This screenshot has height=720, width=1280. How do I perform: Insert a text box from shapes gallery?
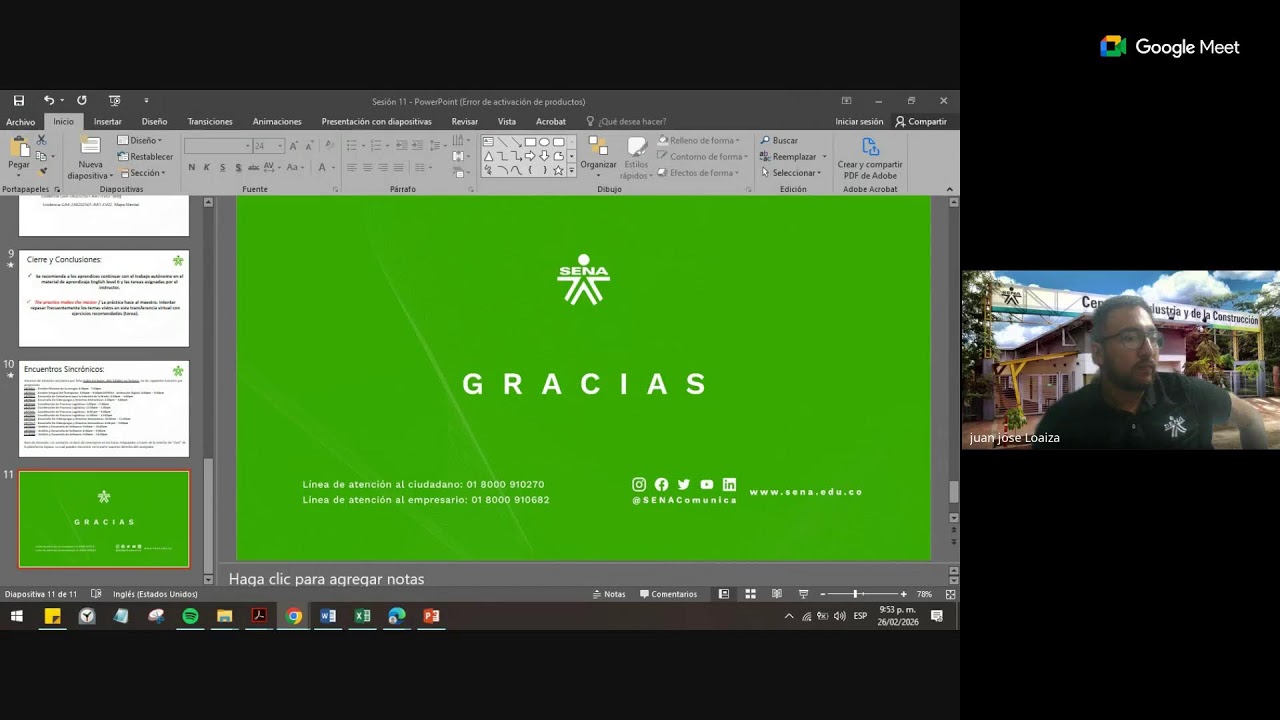[x=488, y=142]
